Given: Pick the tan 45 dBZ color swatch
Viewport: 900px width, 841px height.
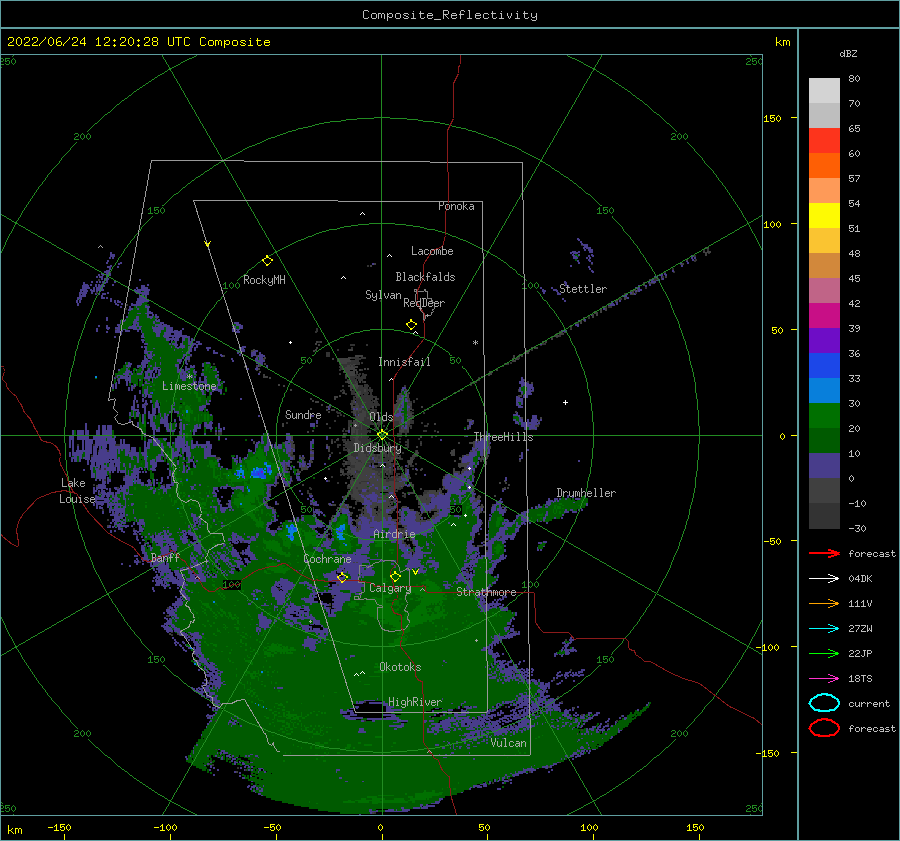Looking at the screenshot, I should [x=824, y=265].
